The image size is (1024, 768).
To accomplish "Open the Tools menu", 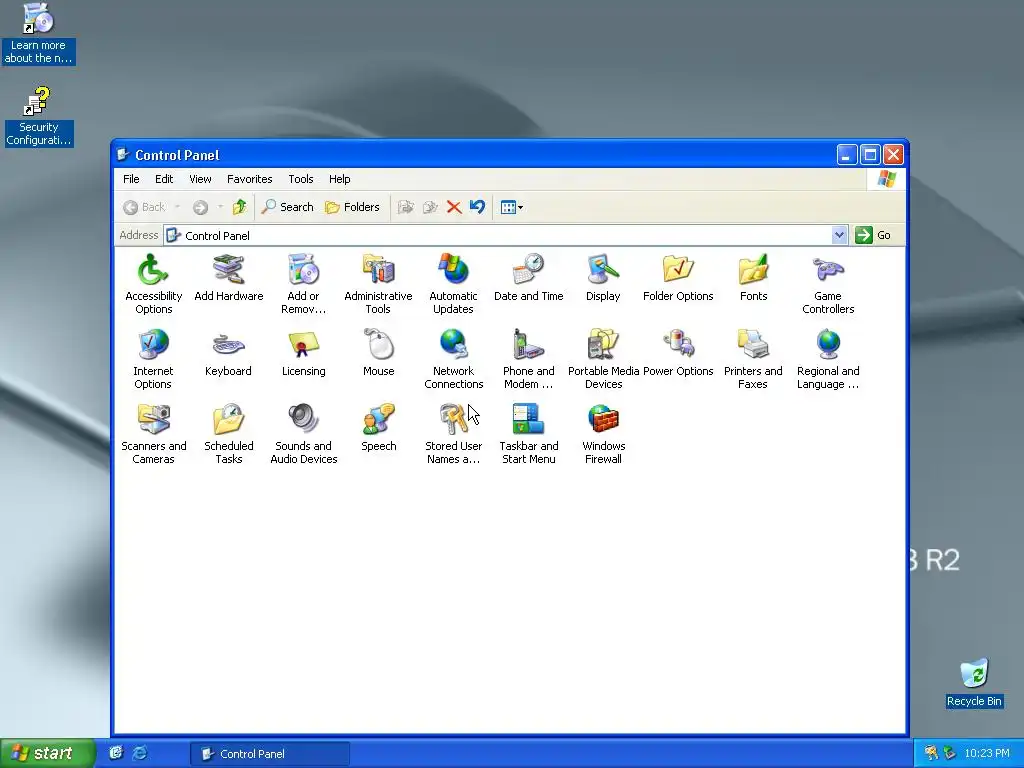I will point(300,179).
